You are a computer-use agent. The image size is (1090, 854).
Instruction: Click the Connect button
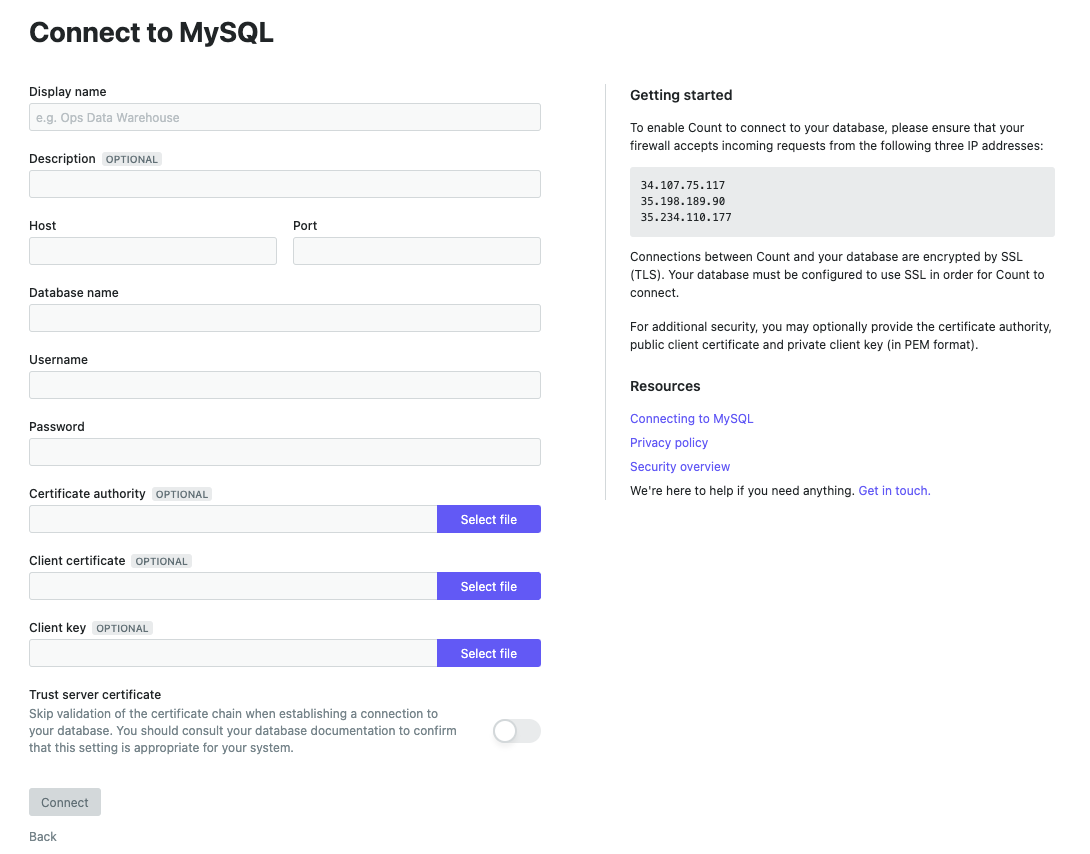tap(65, 802)
